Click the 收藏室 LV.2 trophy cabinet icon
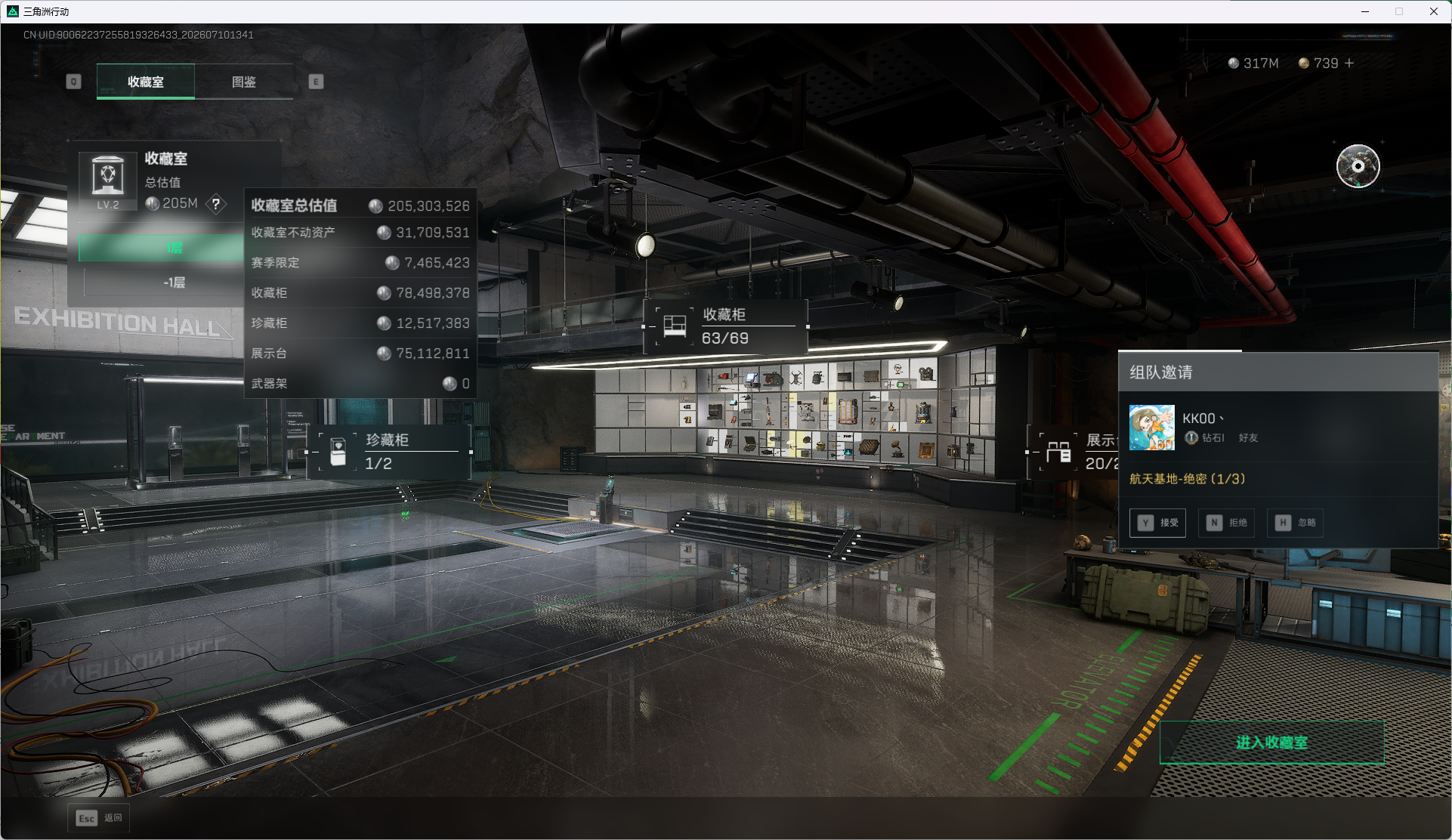This screenshot has width=1452, height=840. pyautogui.click(x=108, y=180)
